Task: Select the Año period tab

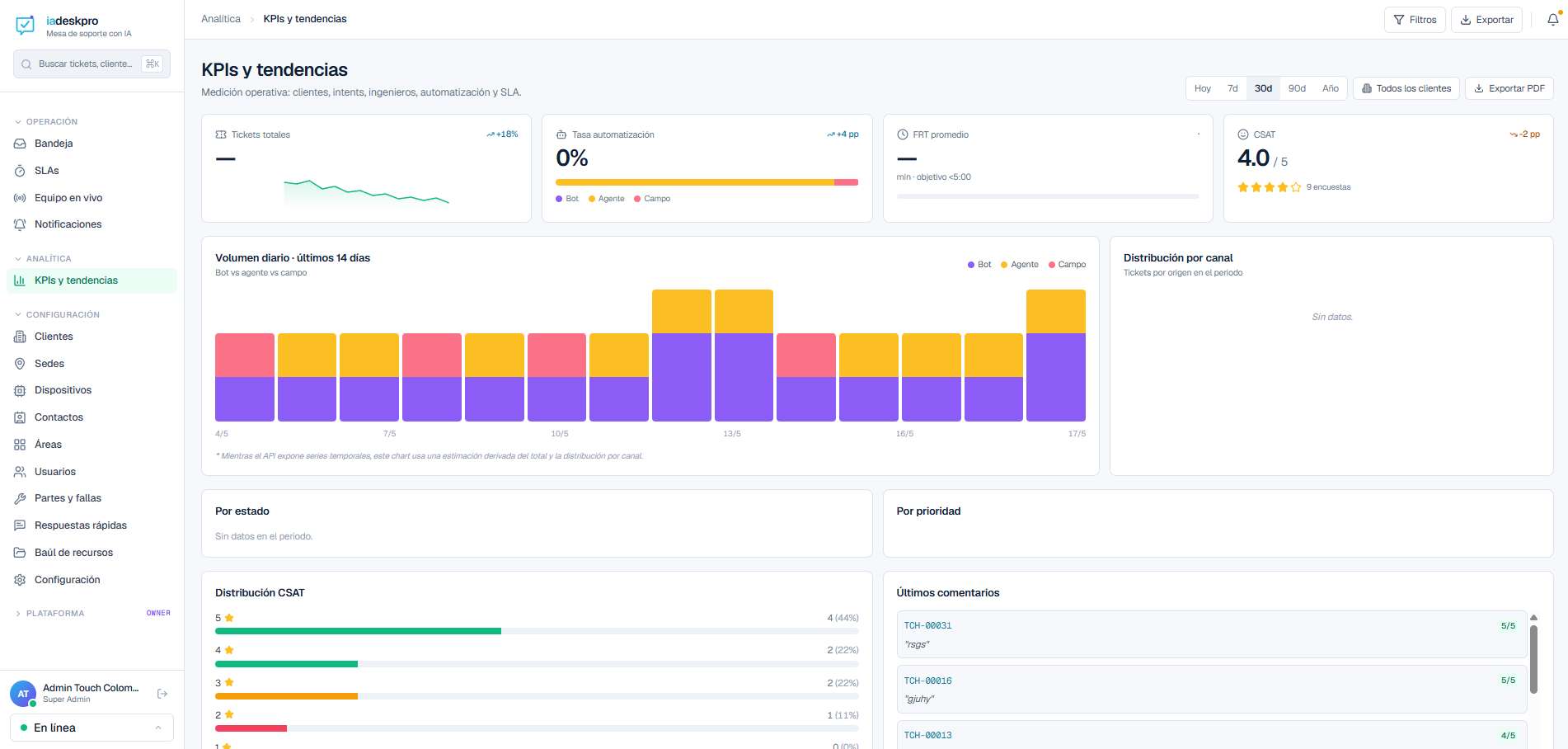Action: [x=1331, y=88]
